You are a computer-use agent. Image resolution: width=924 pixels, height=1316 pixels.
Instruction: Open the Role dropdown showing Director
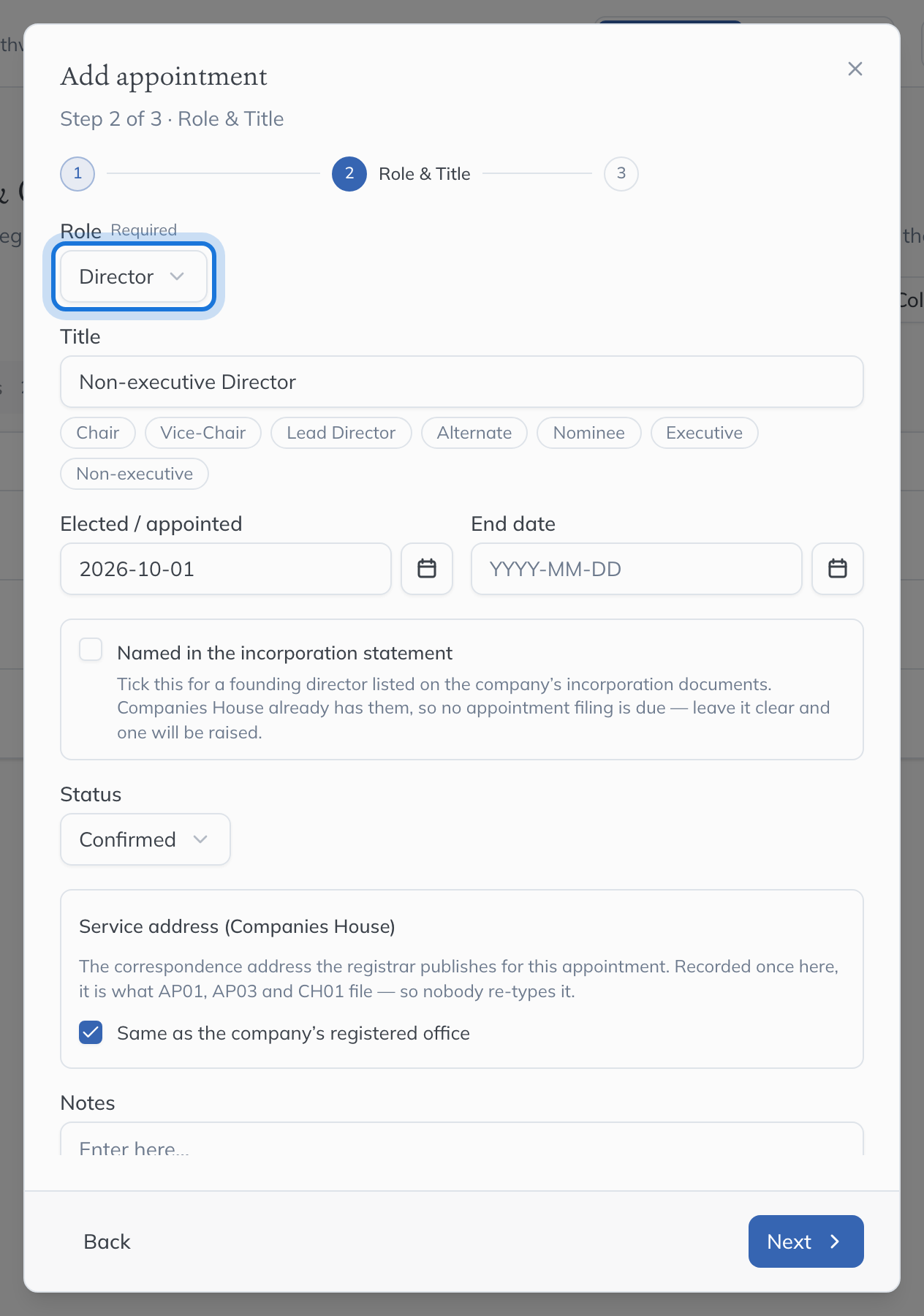point(134,276)
